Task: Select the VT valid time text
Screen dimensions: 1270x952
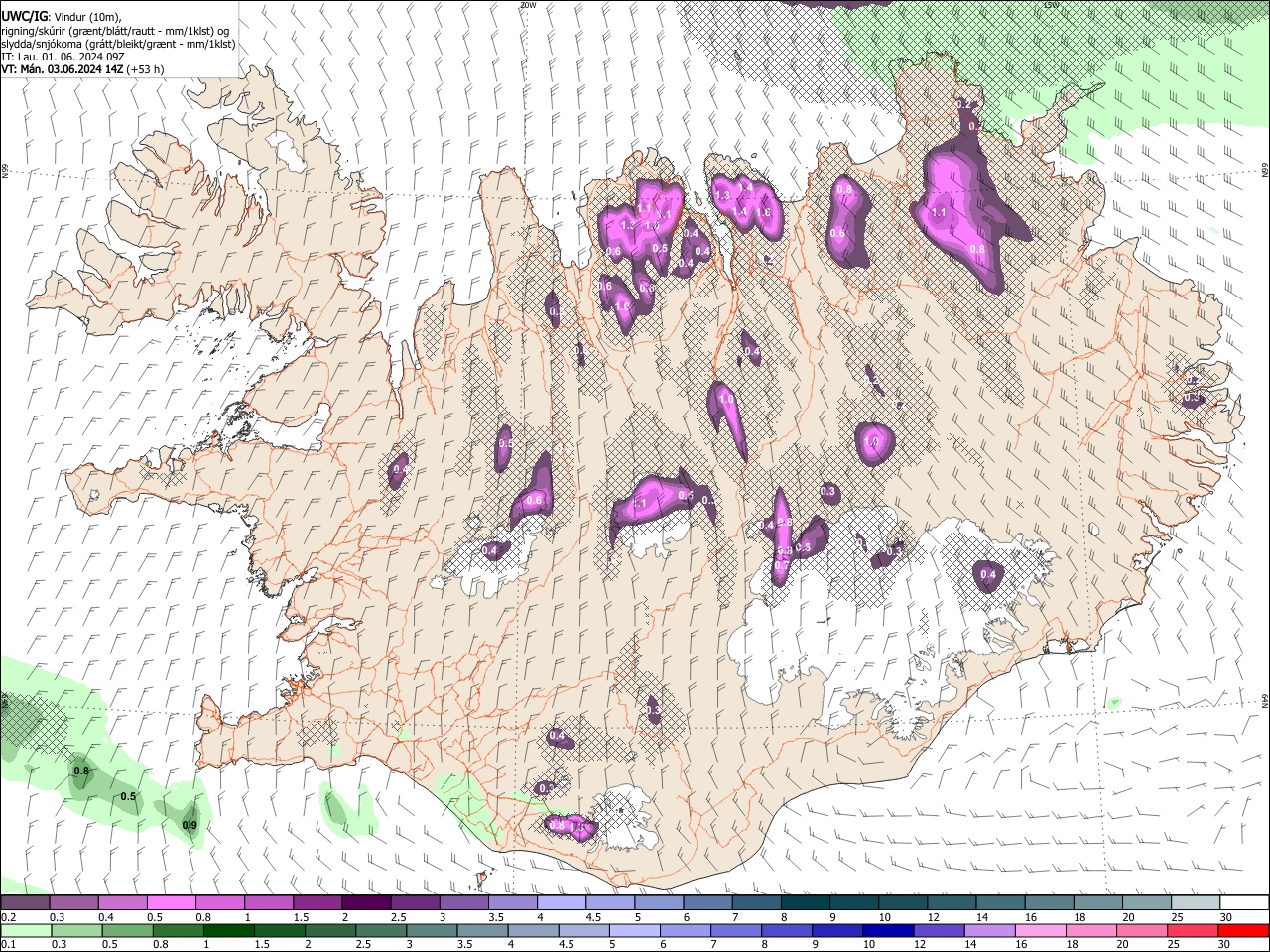Action: click(62, 69)
